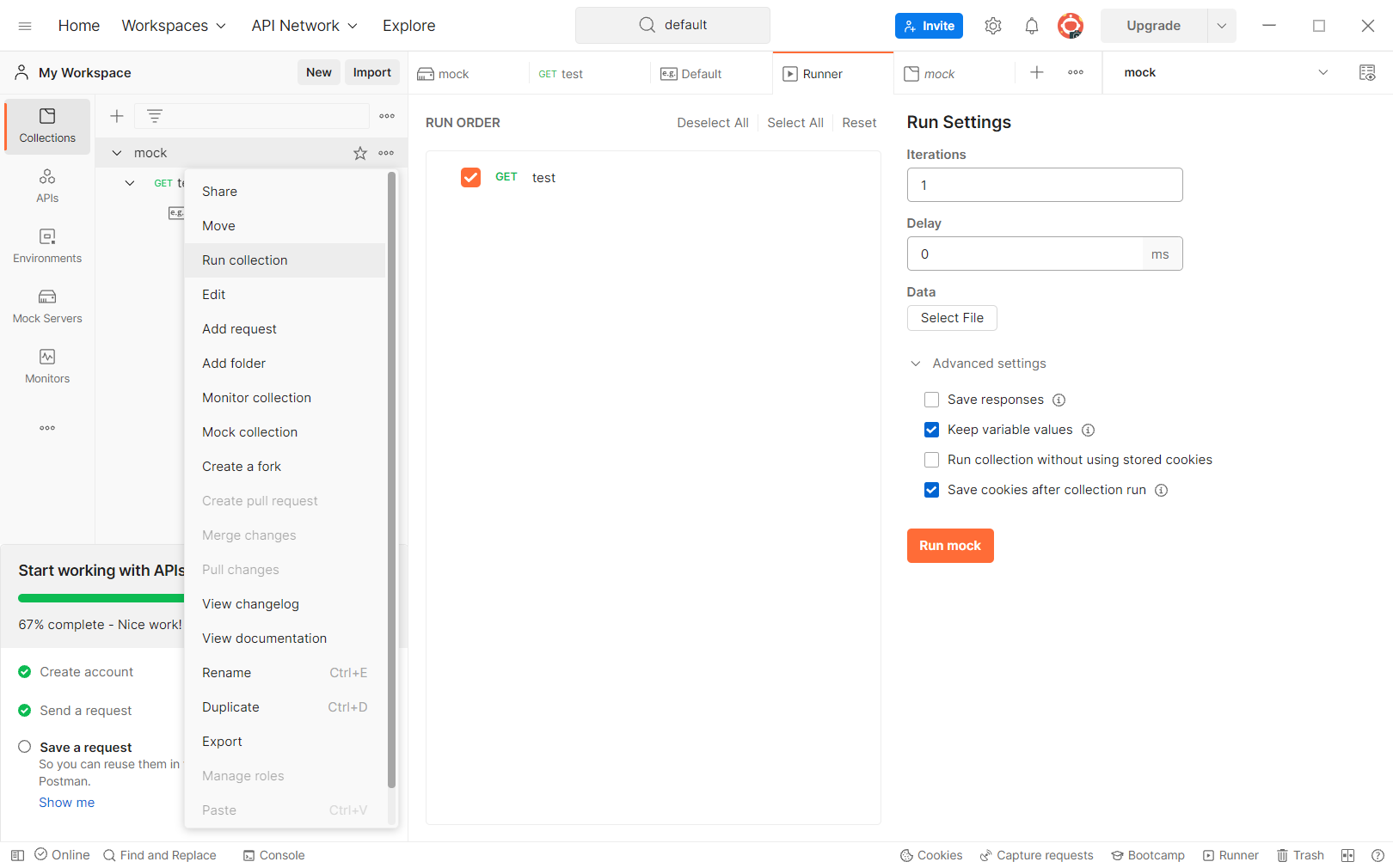This screenshot has width=1393, height=868.
Task: Open the Environments sidebar panel
Action: tap(47, 247)
